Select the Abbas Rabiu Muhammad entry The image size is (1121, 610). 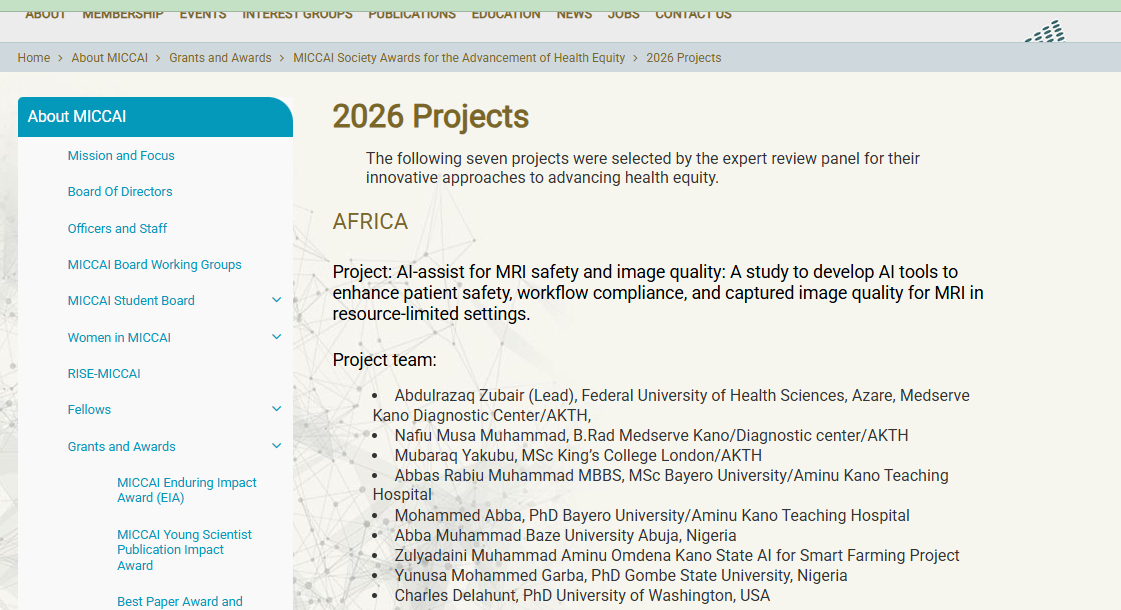tap(661, 485)
